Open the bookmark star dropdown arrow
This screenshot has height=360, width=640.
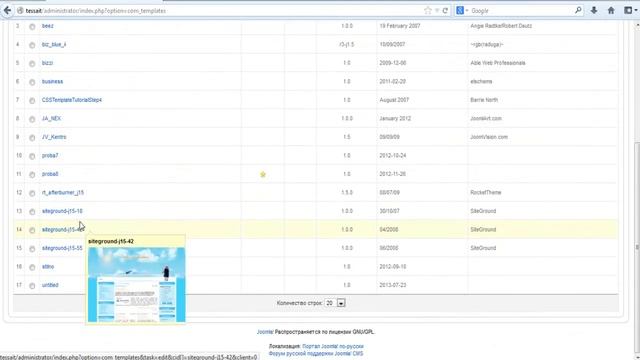point(437,11)
